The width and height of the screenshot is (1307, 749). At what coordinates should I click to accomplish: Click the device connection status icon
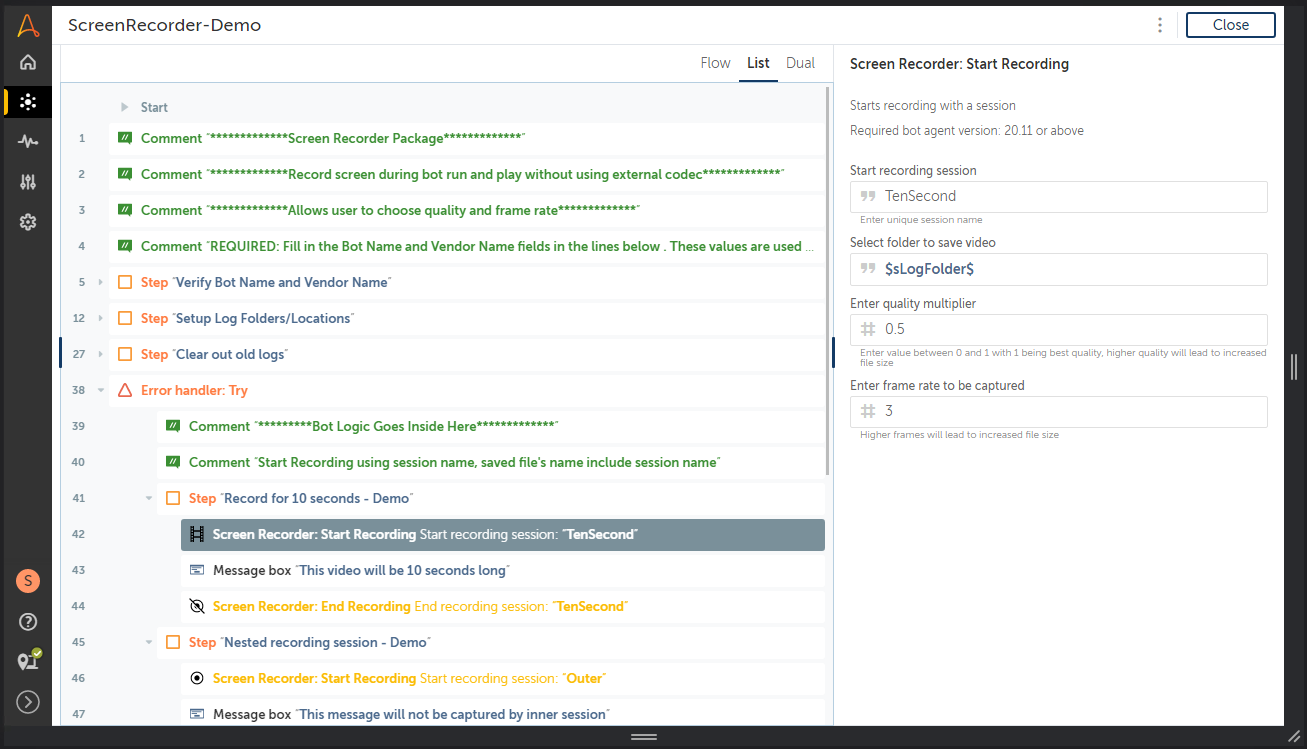(x=28, y=661)
